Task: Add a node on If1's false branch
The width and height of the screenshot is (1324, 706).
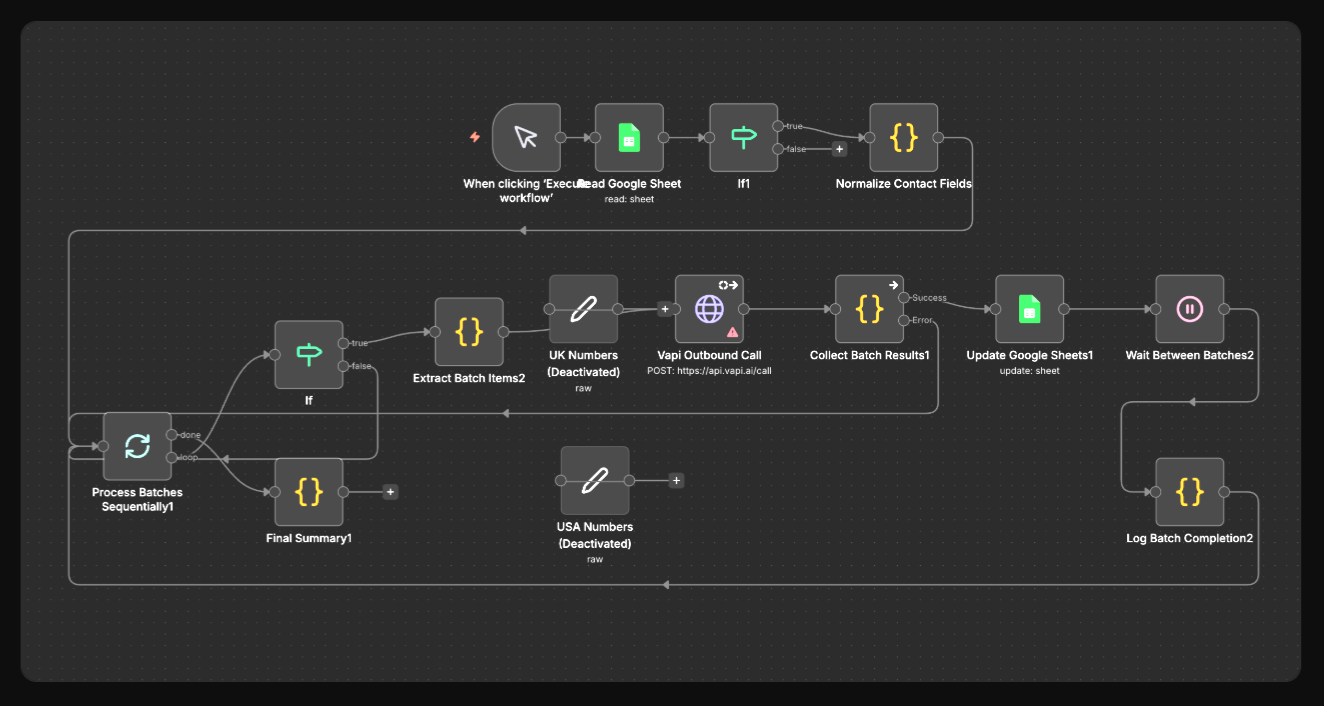Action: click(x=839, y=148)
